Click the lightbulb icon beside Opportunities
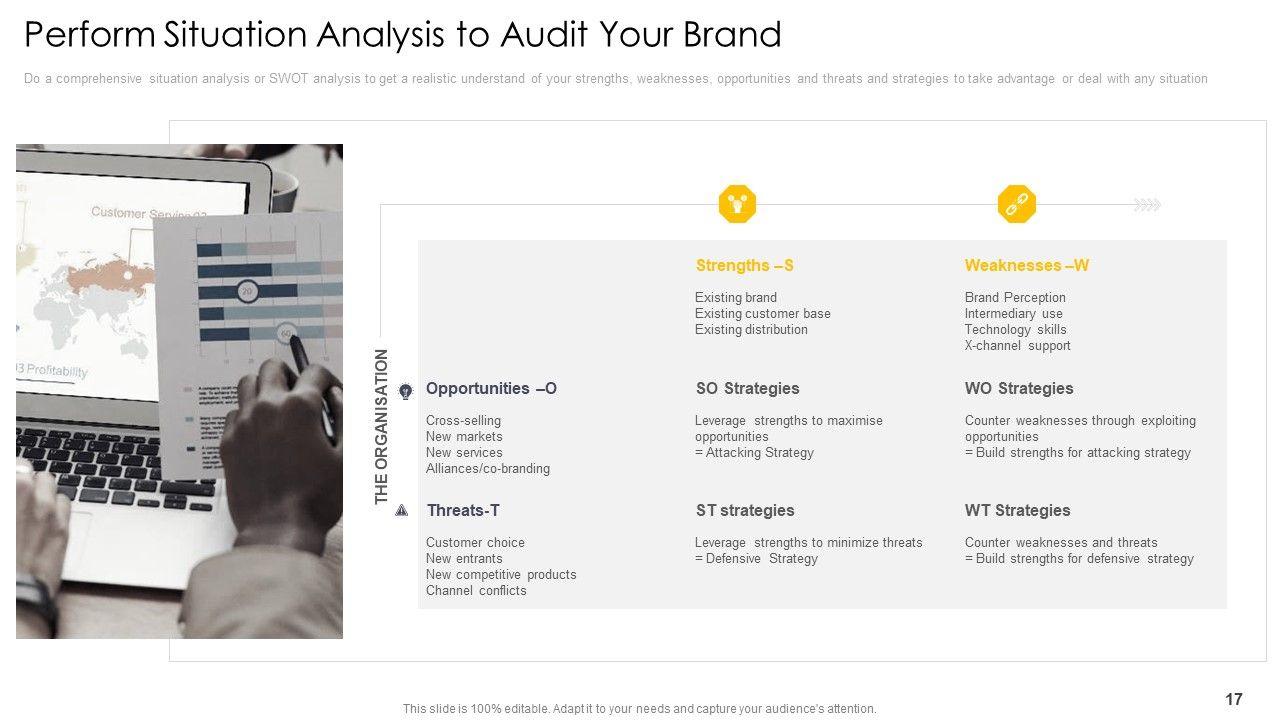The width and height of the screenshot is (1280, 720). (x=406, y=391)
